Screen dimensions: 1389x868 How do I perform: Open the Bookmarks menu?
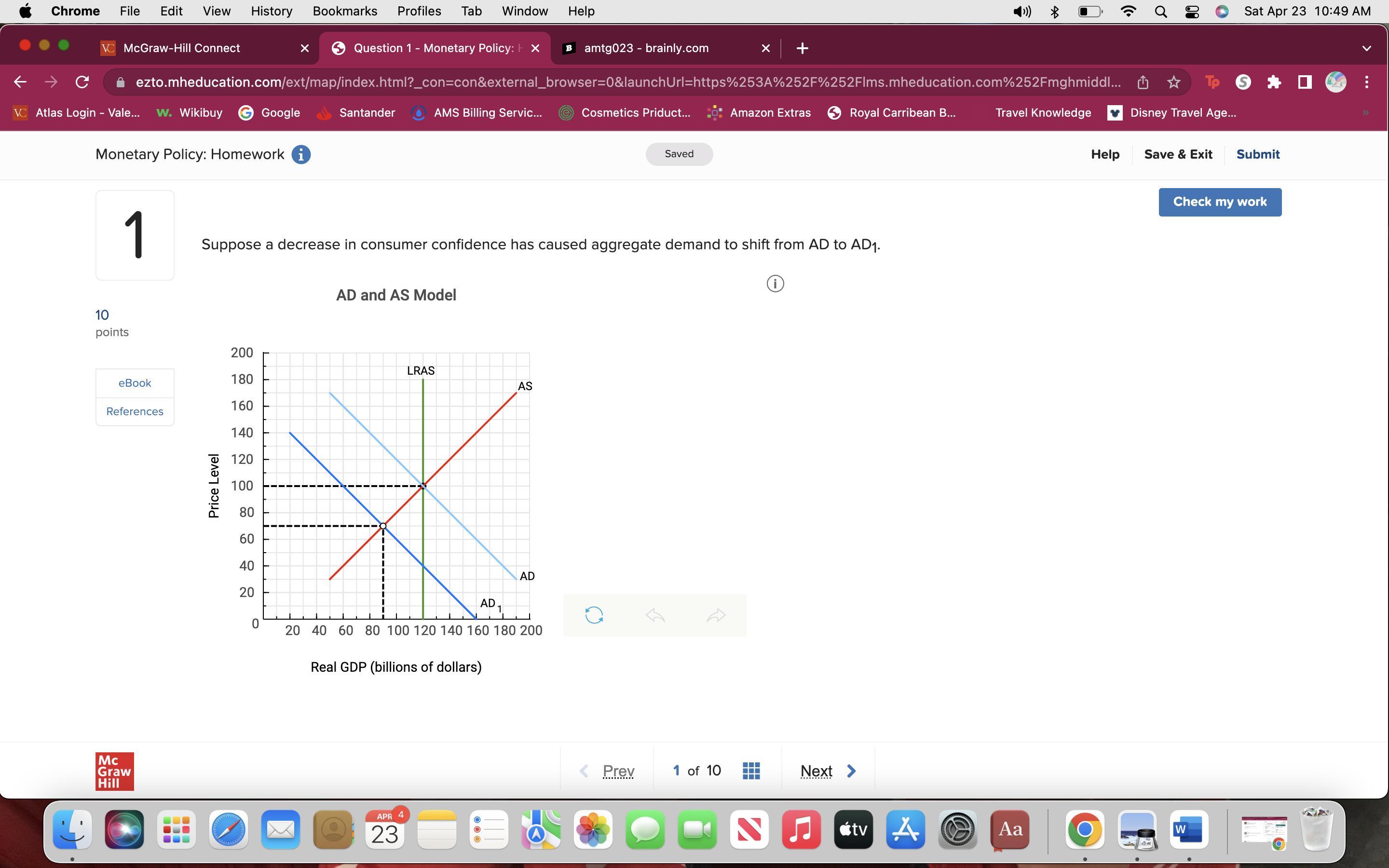(x=344, y=11)
